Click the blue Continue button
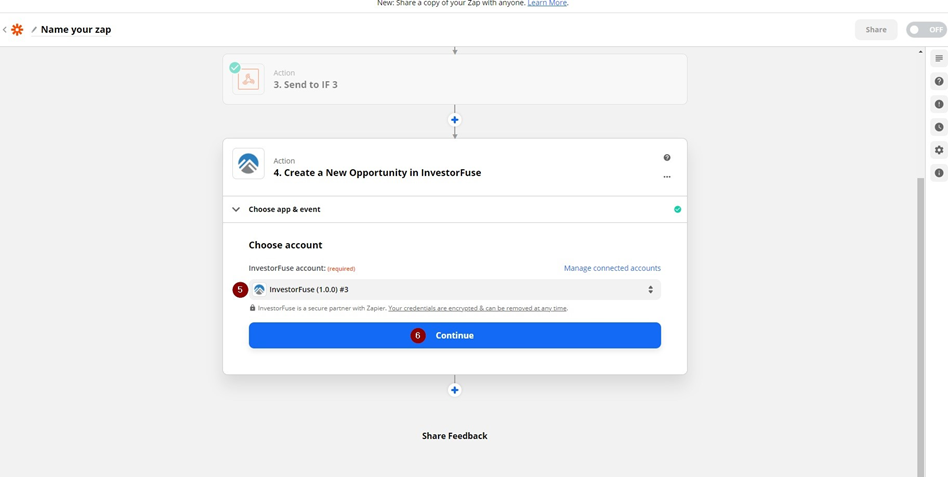 [455, 335]
